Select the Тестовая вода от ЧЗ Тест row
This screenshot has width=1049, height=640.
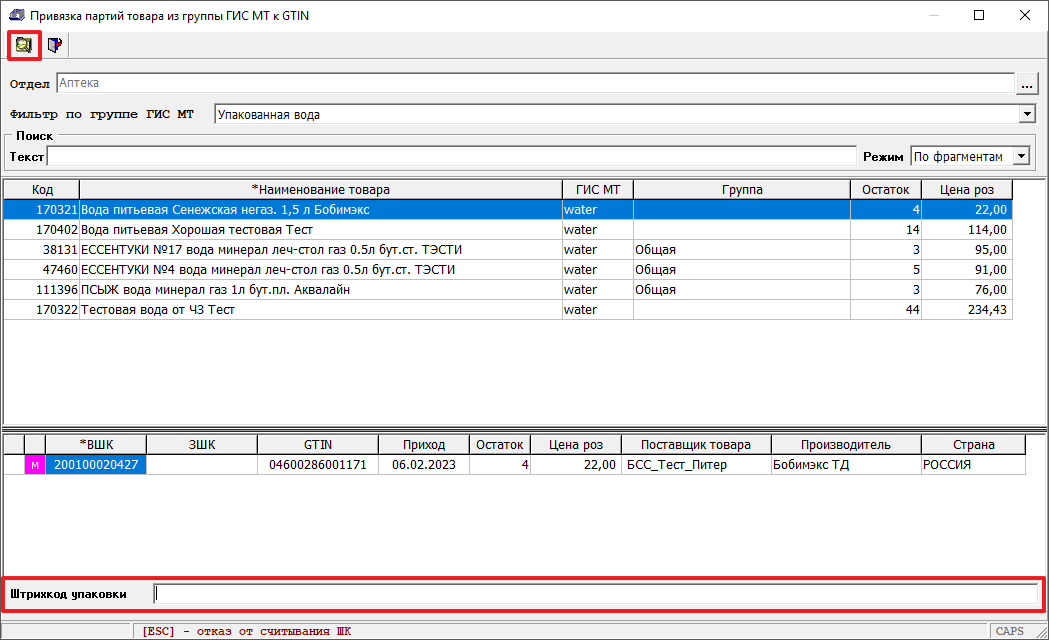pyautogui.click(x=320, y=310)
